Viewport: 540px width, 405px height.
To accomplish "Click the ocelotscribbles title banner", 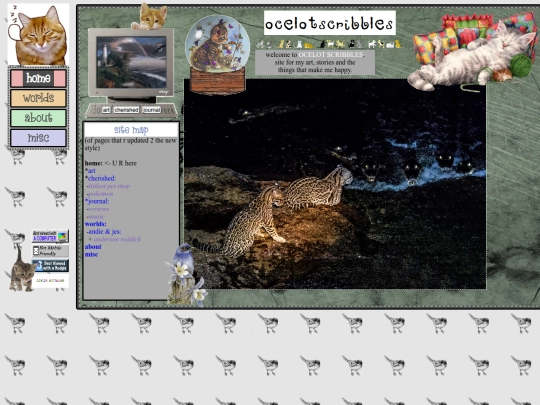I will (x=330, y=23).
